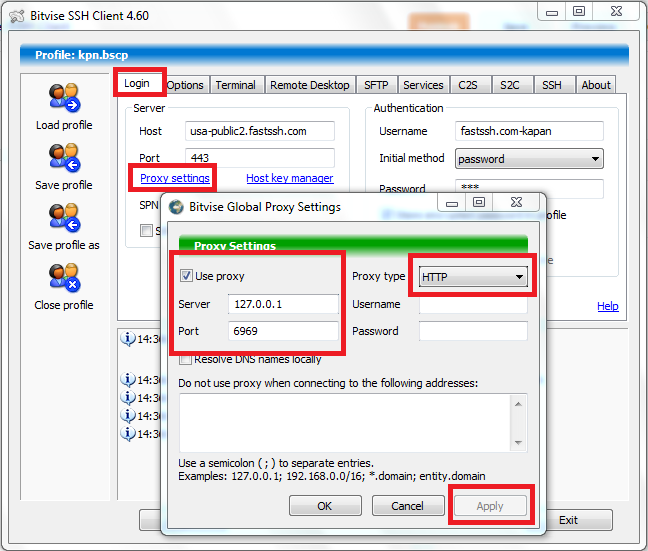This screenshot has height=551, width=648.
Task: Click the proxy Server field 127.0.0.1
Action: [284, 304]
